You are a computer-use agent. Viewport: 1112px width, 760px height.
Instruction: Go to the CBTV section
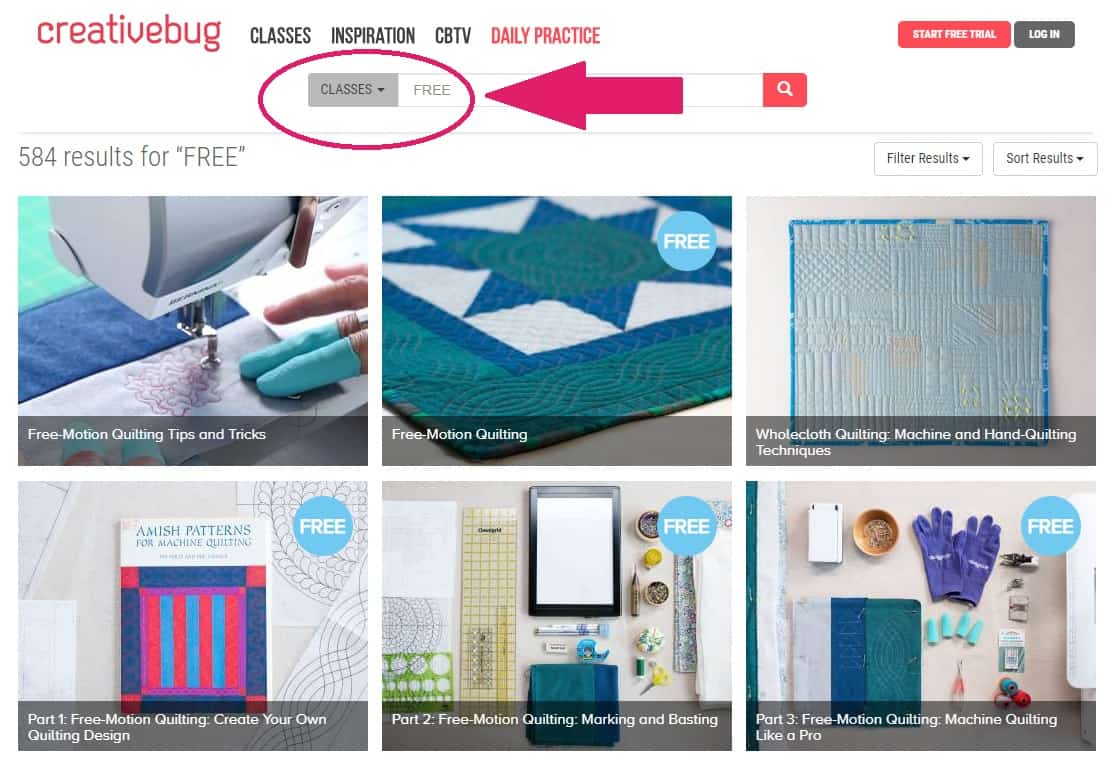tap(452, 35)
